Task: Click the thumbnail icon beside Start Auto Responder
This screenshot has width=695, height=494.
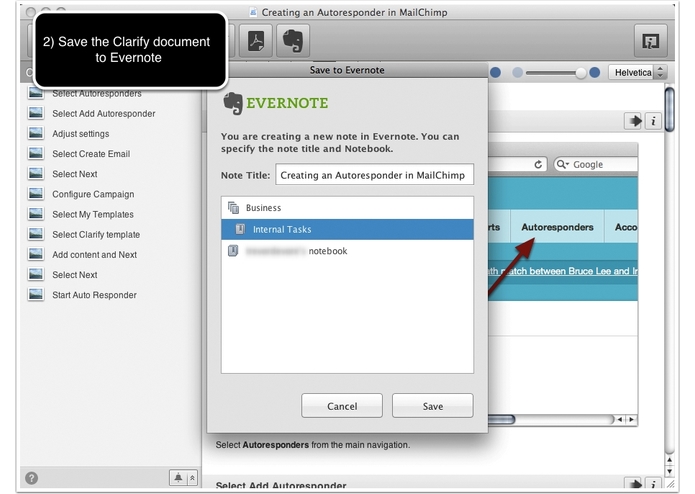Action: tap(36, 294)
